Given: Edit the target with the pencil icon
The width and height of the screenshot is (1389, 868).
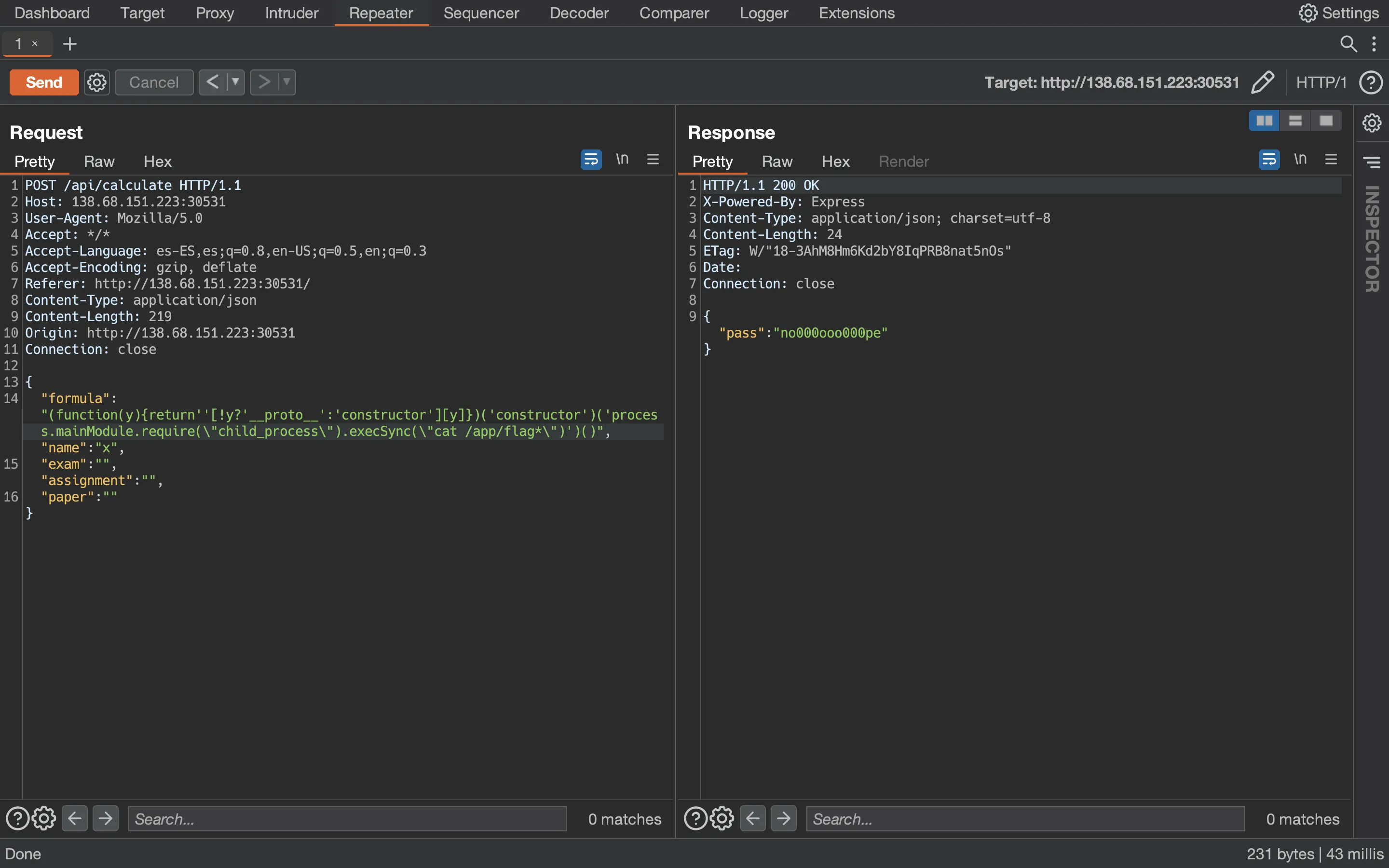Looking at the screenshot, I should click(x=1263, y=82).
